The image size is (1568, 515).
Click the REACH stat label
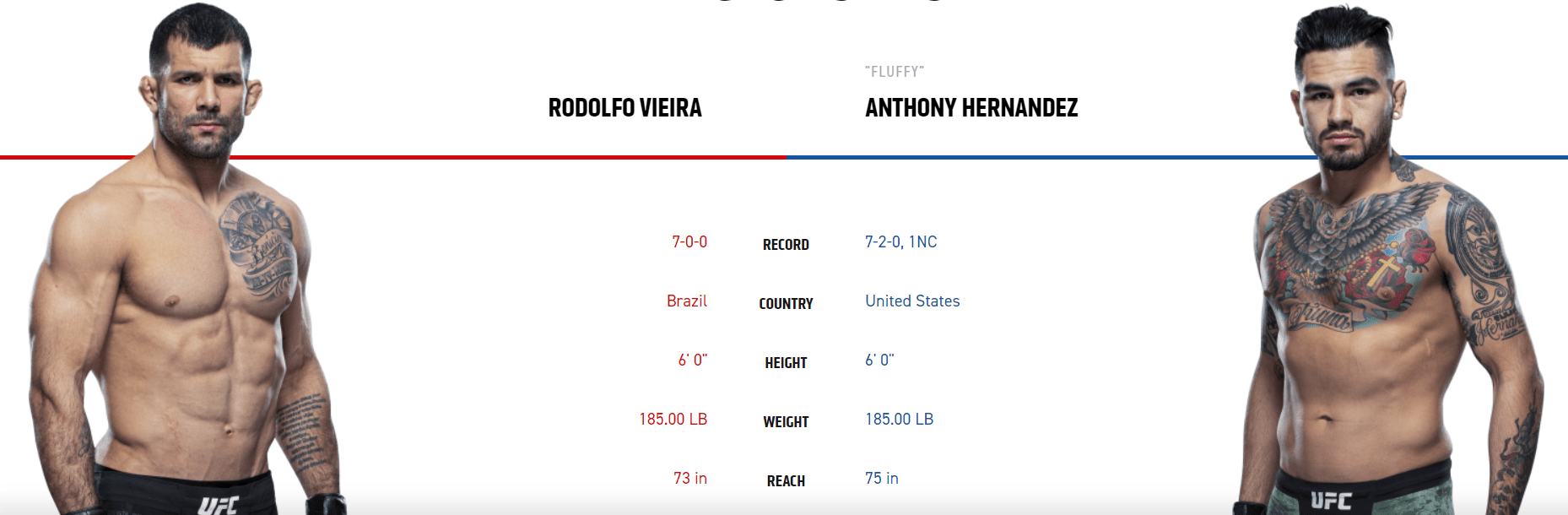tap(786, 481)
